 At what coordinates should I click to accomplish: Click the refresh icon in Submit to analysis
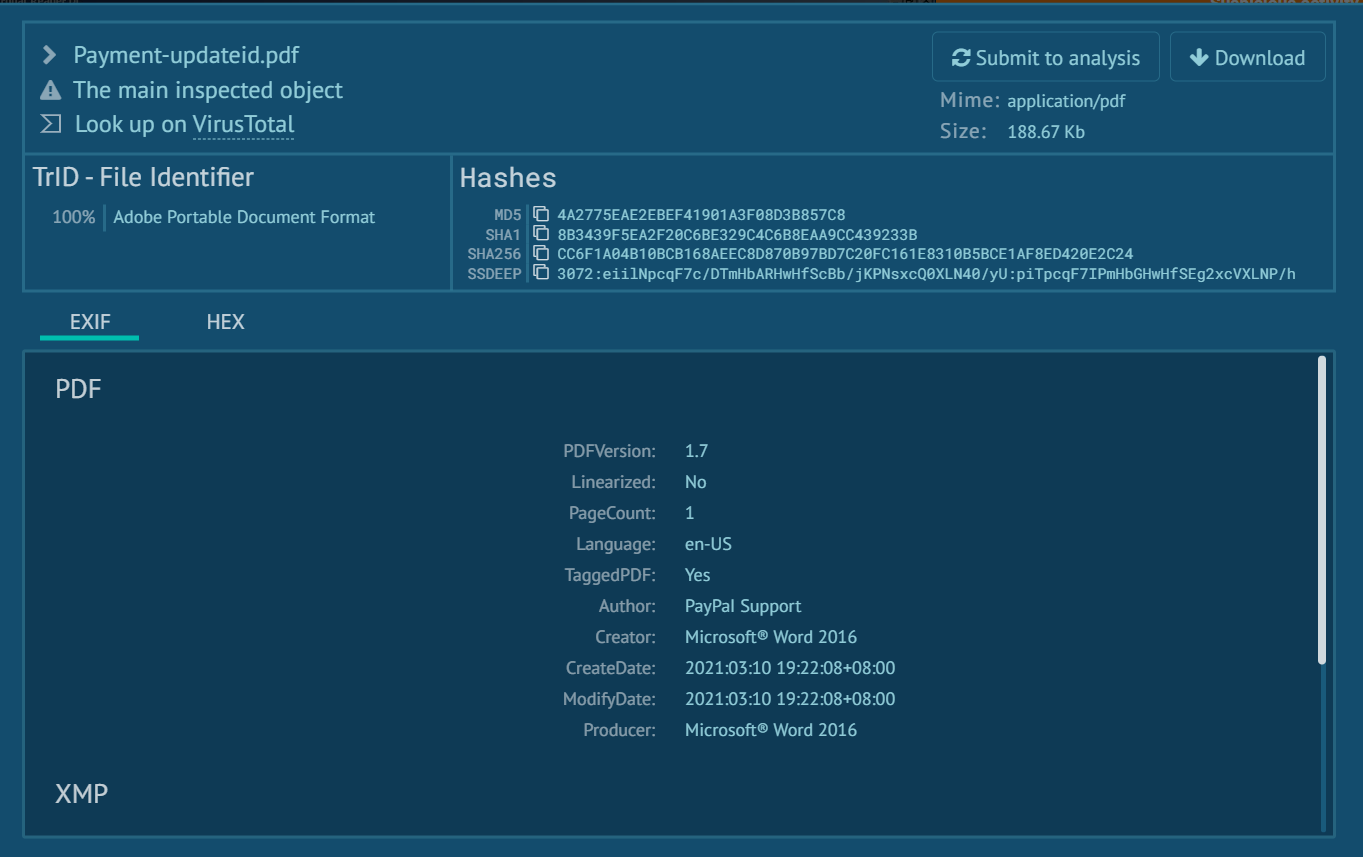[961, 58]
